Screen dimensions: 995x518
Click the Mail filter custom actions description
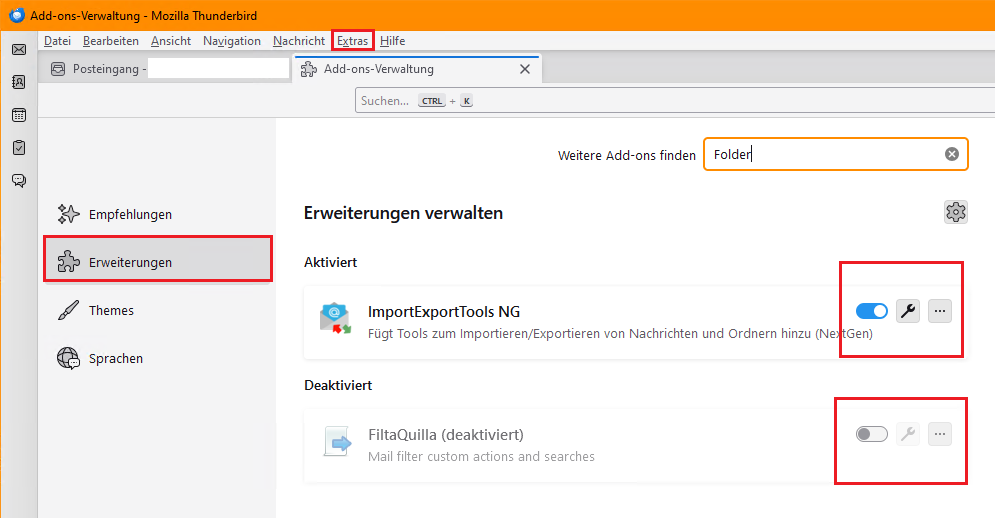[x=481, y=456]
